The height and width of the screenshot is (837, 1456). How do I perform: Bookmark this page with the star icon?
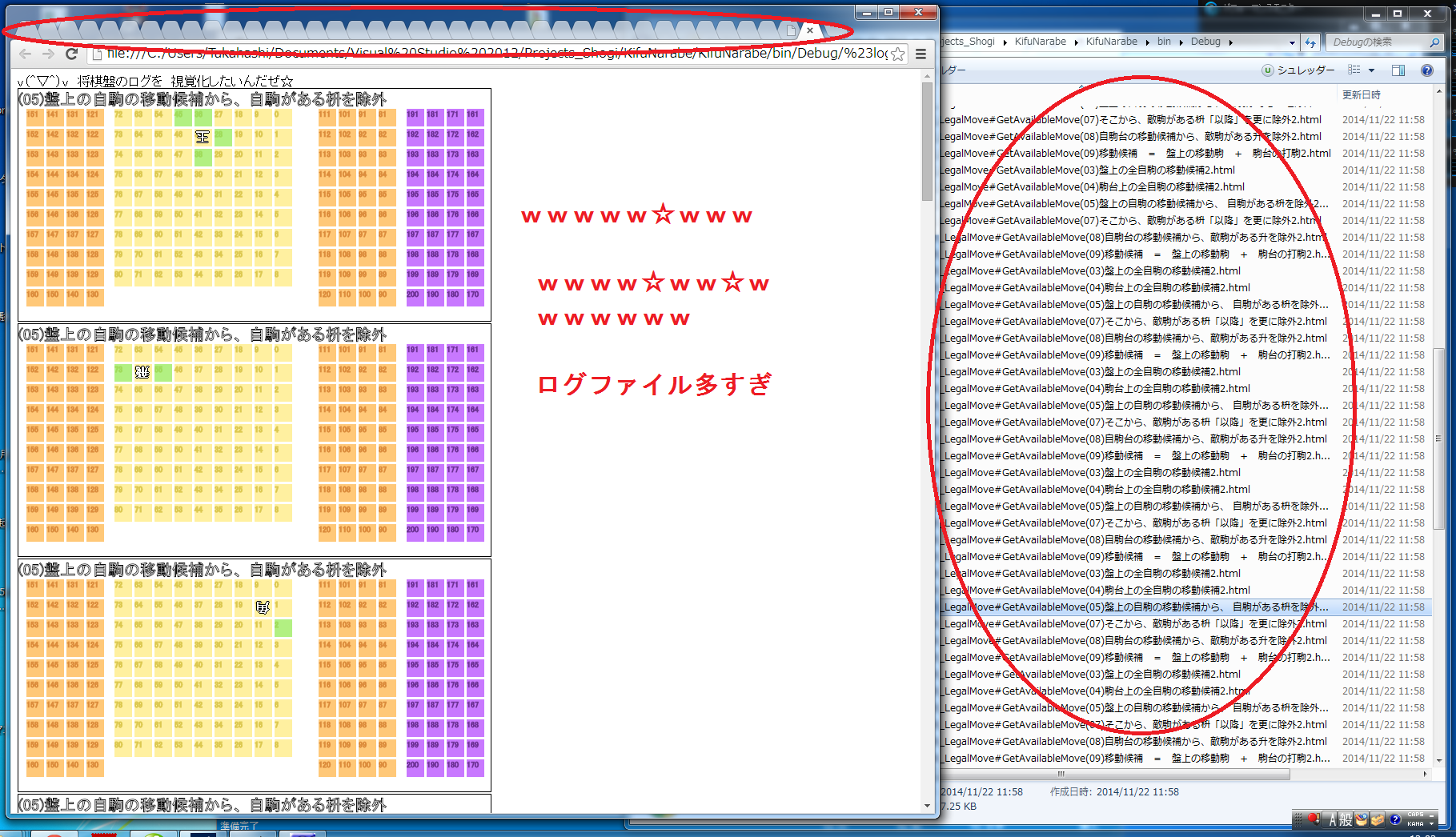point(898,54)
